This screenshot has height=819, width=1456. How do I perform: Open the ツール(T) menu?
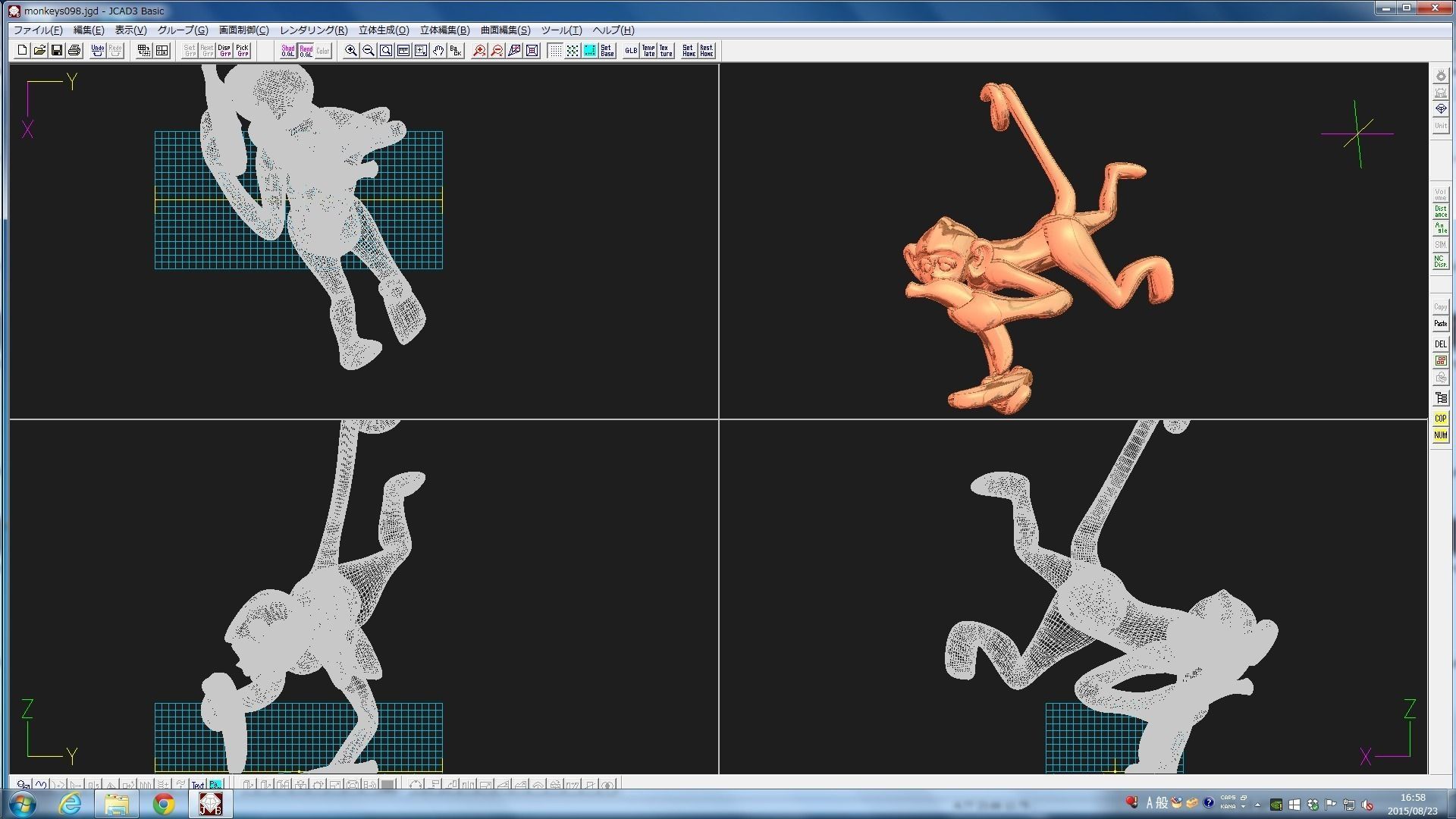click(x=561, y=30)
